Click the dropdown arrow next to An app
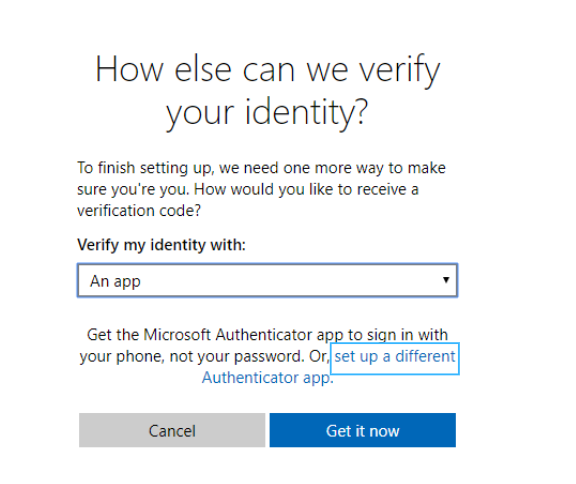The height and width of the screenshot is (484, 576). tap(446, 280)
